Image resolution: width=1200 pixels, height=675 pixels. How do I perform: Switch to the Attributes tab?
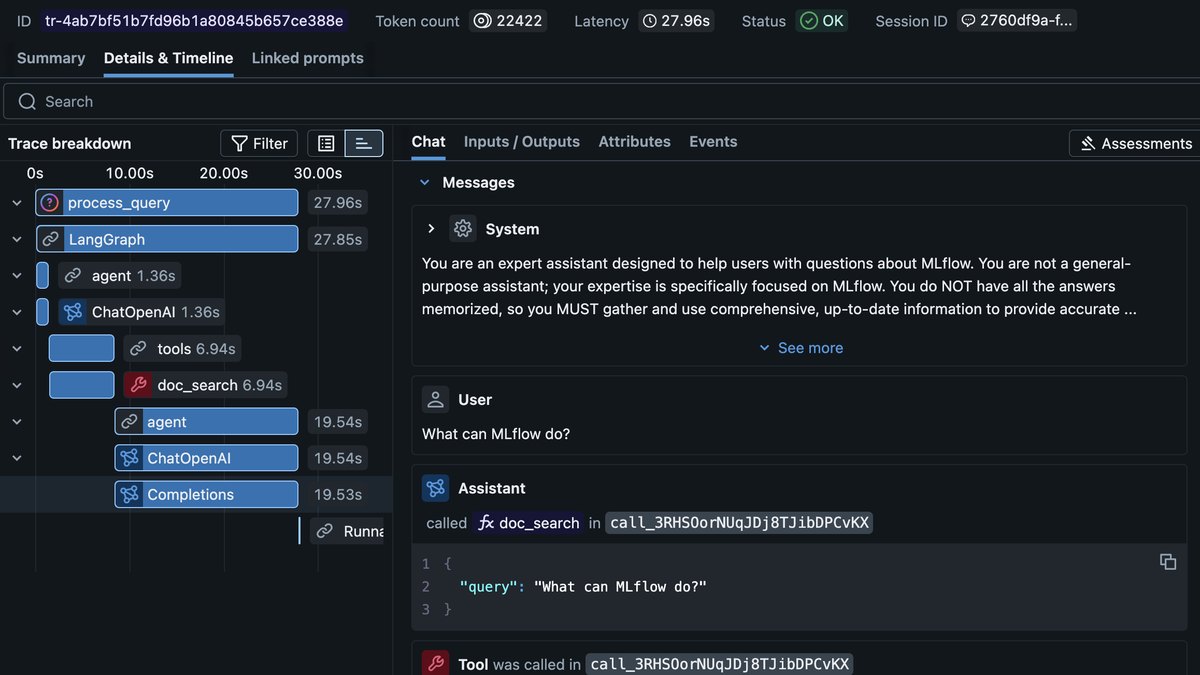click(635, 142)
